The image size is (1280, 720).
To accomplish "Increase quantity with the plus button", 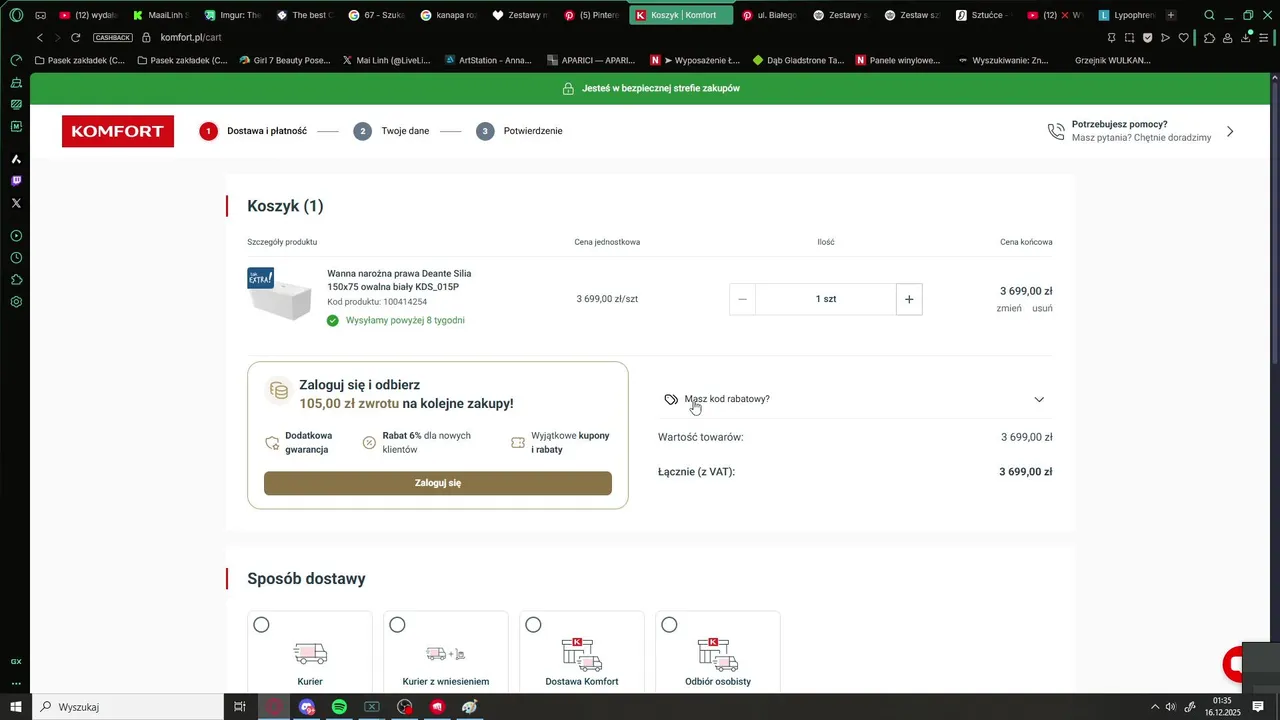I will click(909, 299).
